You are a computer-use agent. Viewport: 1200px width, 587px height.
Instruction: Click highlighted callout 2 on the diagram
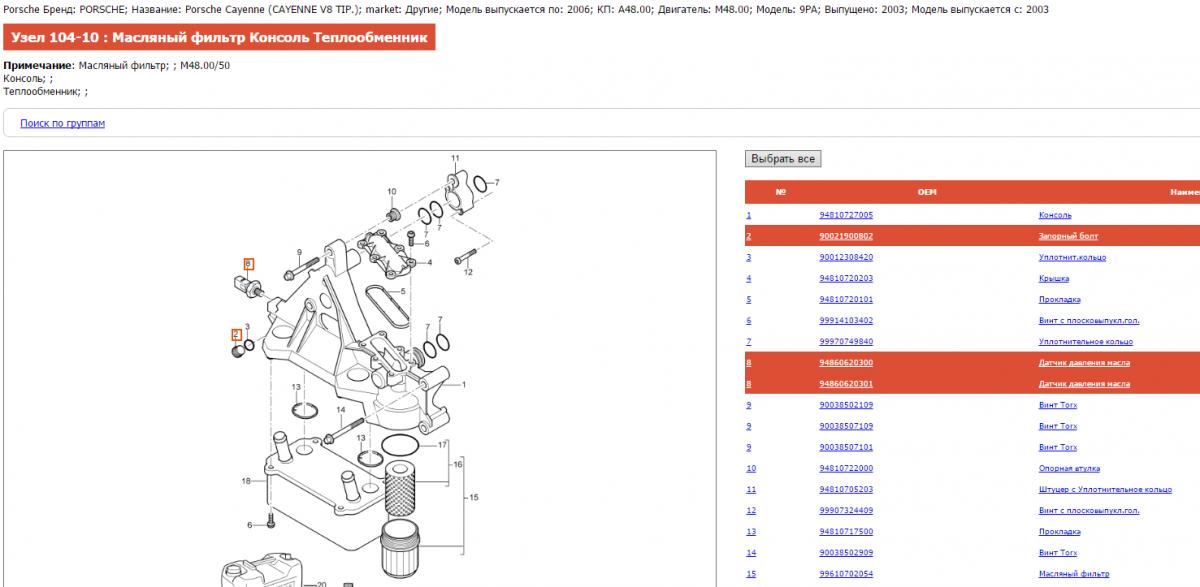[236, 335]
